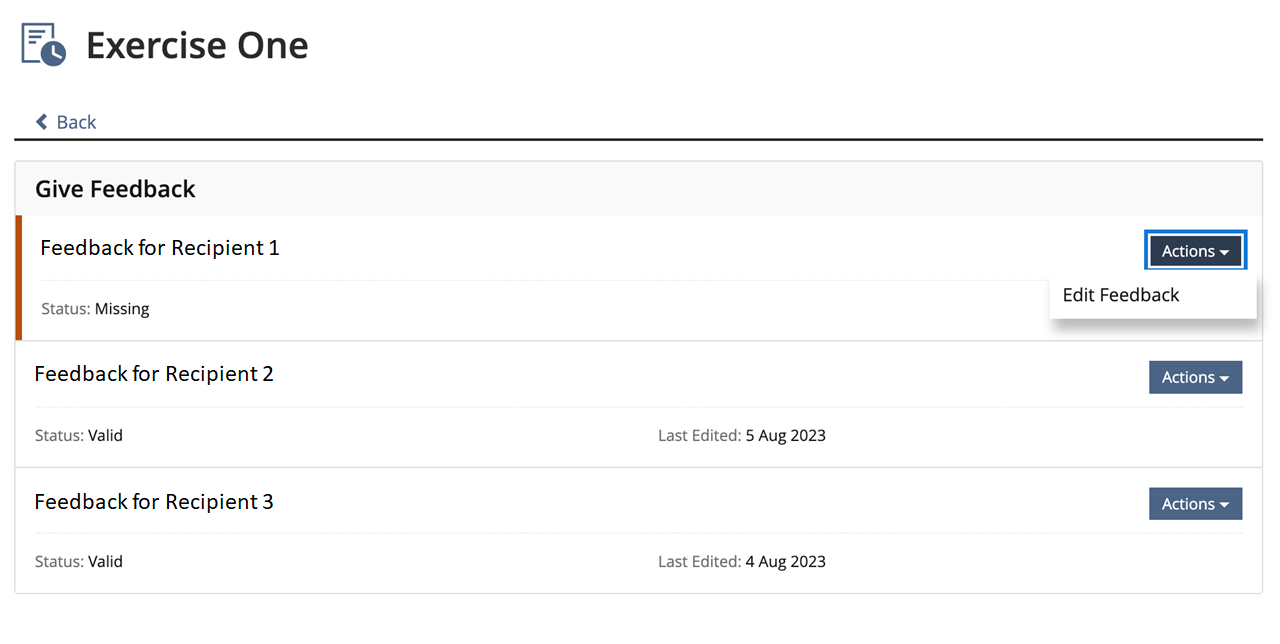Viewport: 1280px width, 644px height.
Task: Expand the Actions dropdown for Recipient 3
Action: coord(1195,504)
